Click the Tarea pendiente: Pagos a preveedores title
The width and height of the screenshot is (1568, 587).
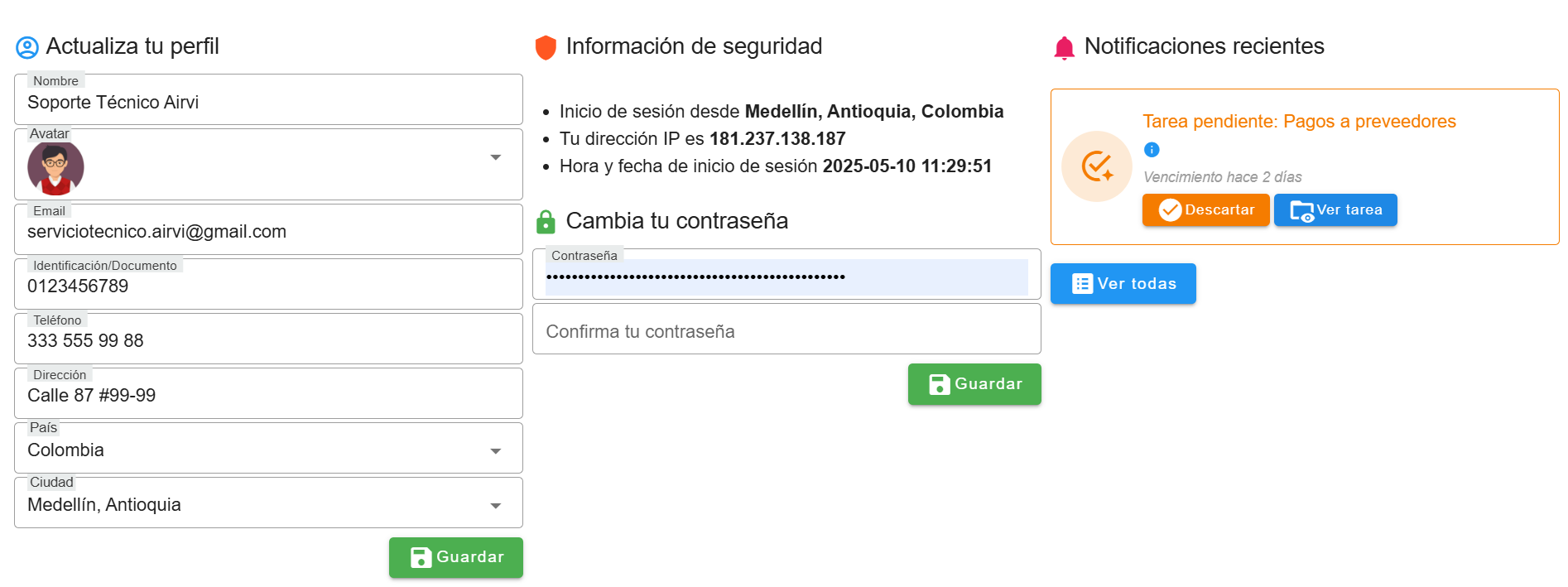(x=1299, y=122)
